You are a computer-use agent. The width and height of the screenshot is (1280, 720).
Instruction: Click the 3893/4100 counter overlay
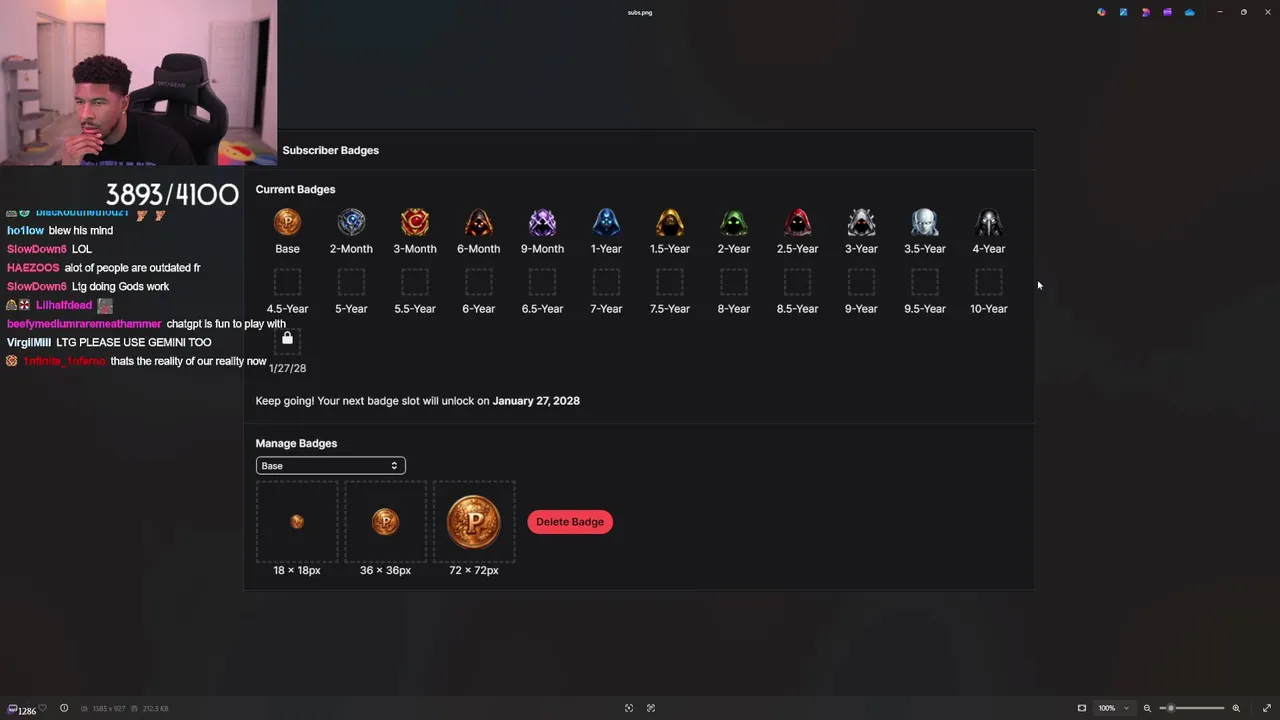[x=172, y=194]
